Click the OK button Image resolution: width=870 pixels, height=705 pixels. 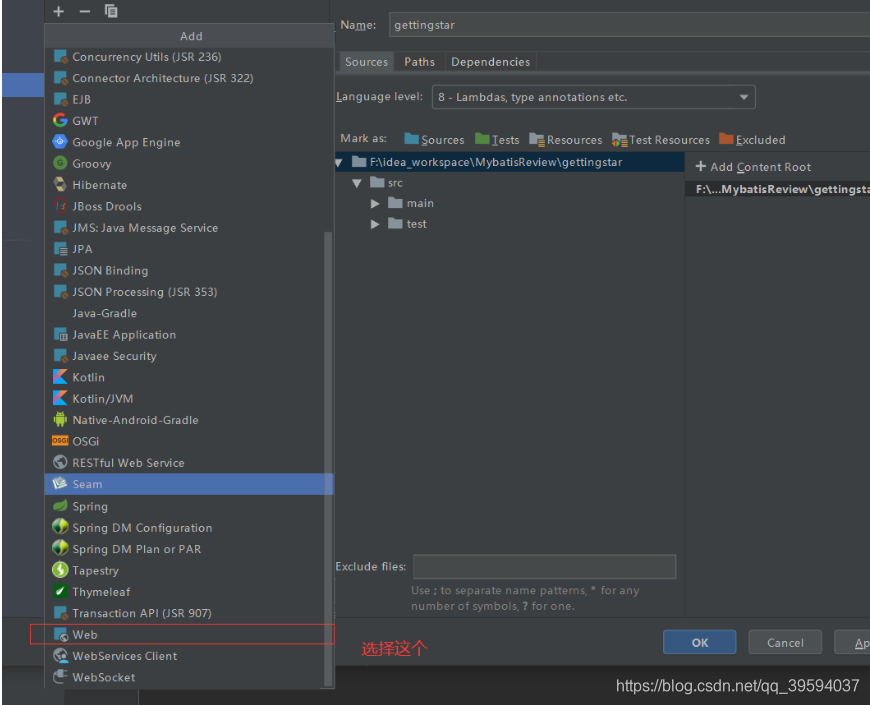click(699, 642)
